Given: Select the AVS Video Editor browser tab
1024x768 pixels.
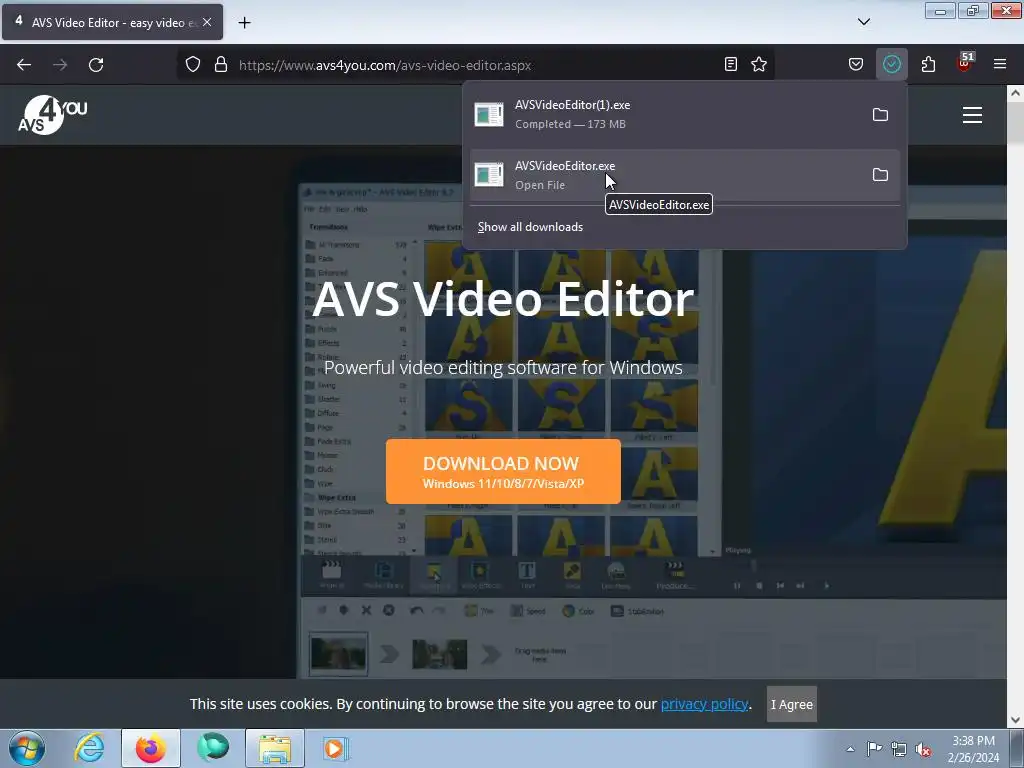Looking at the screenshot, I should [x=112, y=22].
